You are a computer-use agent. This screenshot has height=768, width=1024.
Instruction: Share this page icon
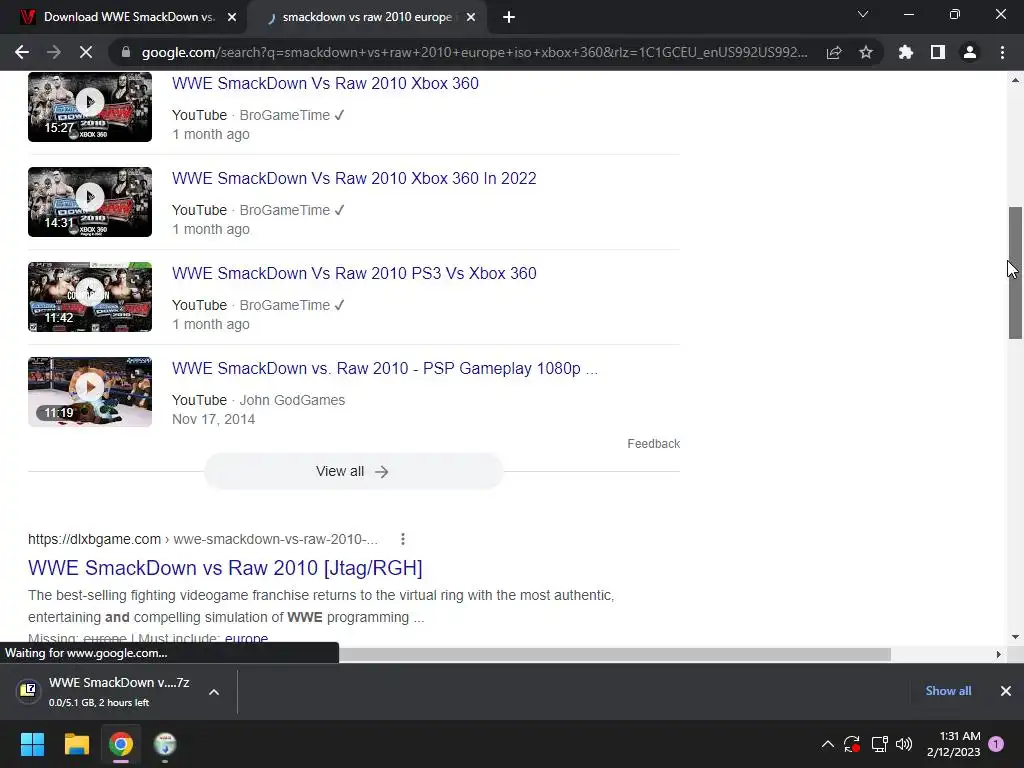coord(834,52)
